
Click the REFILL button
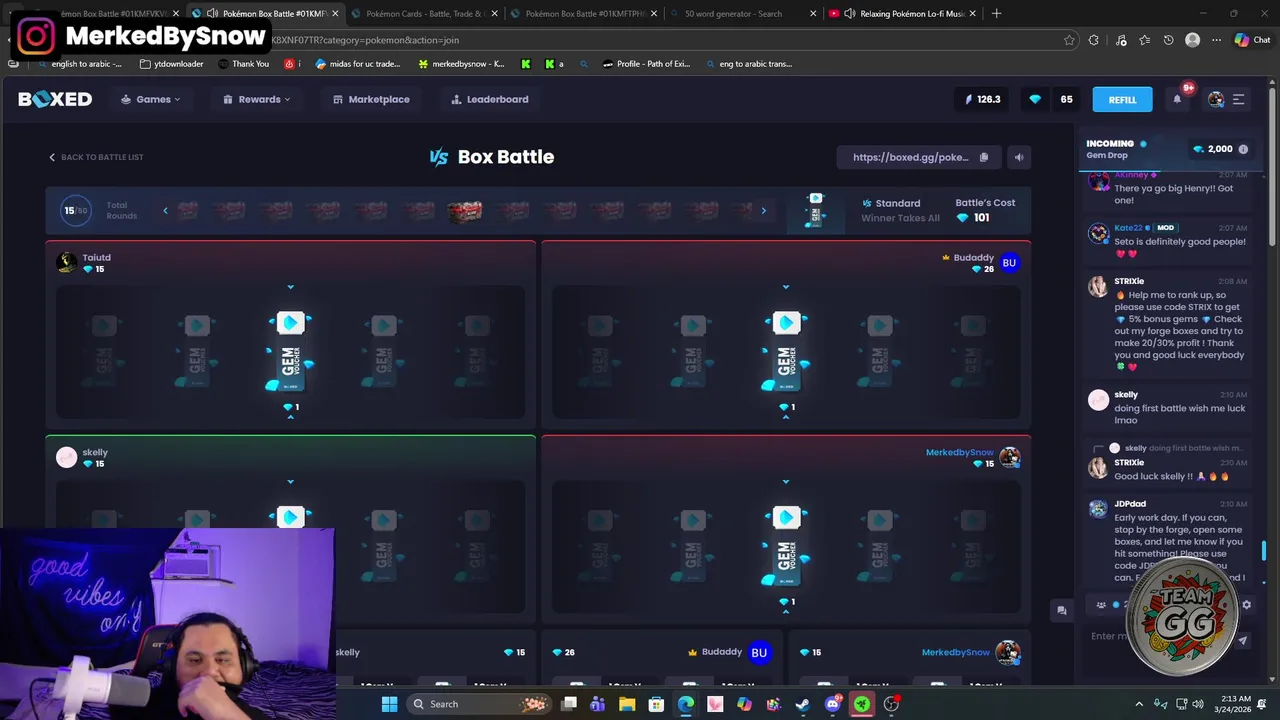(1122, 99)
